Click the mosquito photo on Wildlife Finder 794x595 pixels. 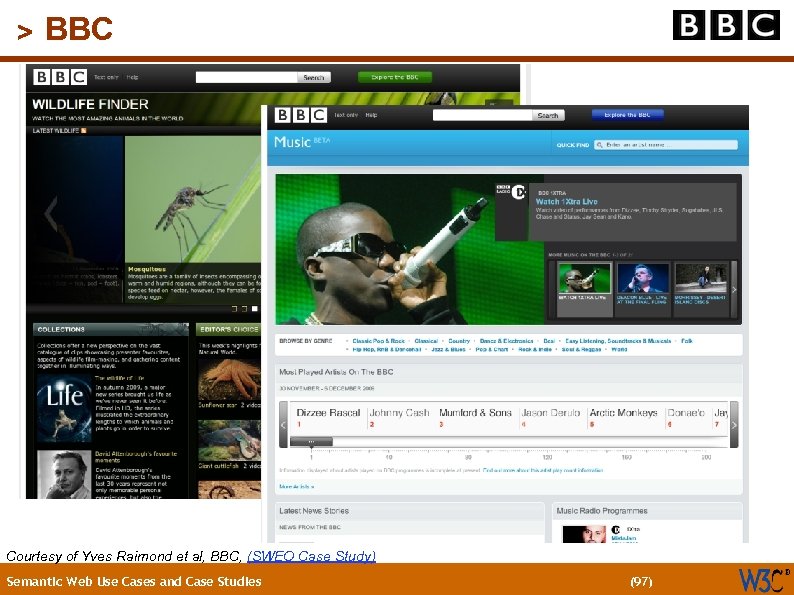point(193,199)
